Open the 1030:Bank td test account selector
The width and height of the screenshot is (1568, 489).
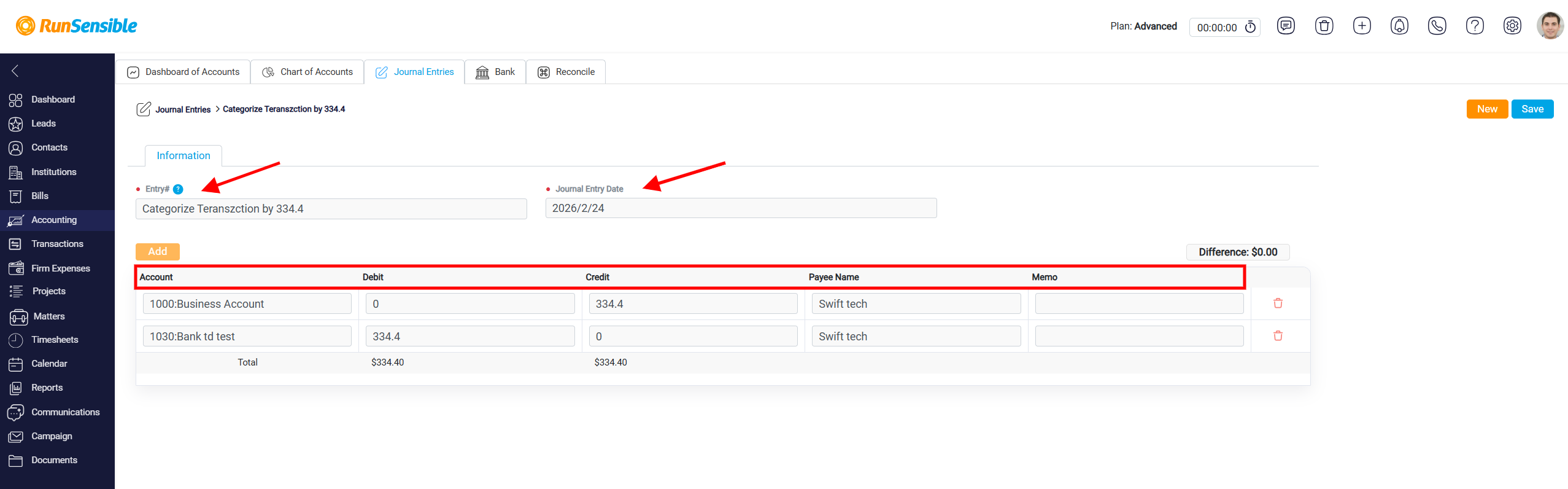click(x=247, y=337)
